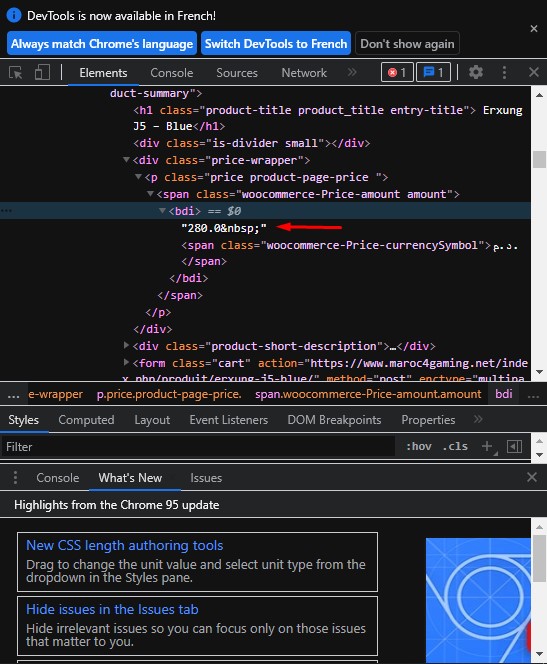Toggle the .cls element classes panel
The height and width of the screenshot is (664, 547).
click(455, 446)
